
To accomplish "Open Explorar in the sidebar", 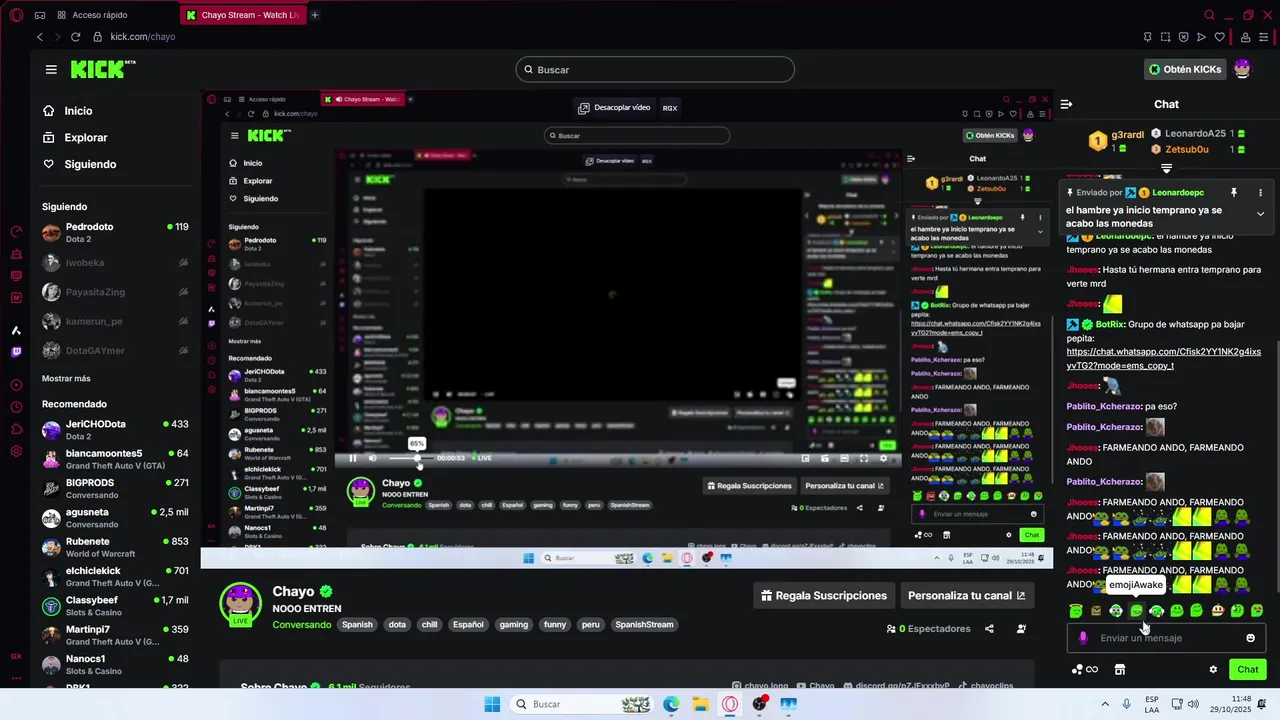I will [85, 138].
